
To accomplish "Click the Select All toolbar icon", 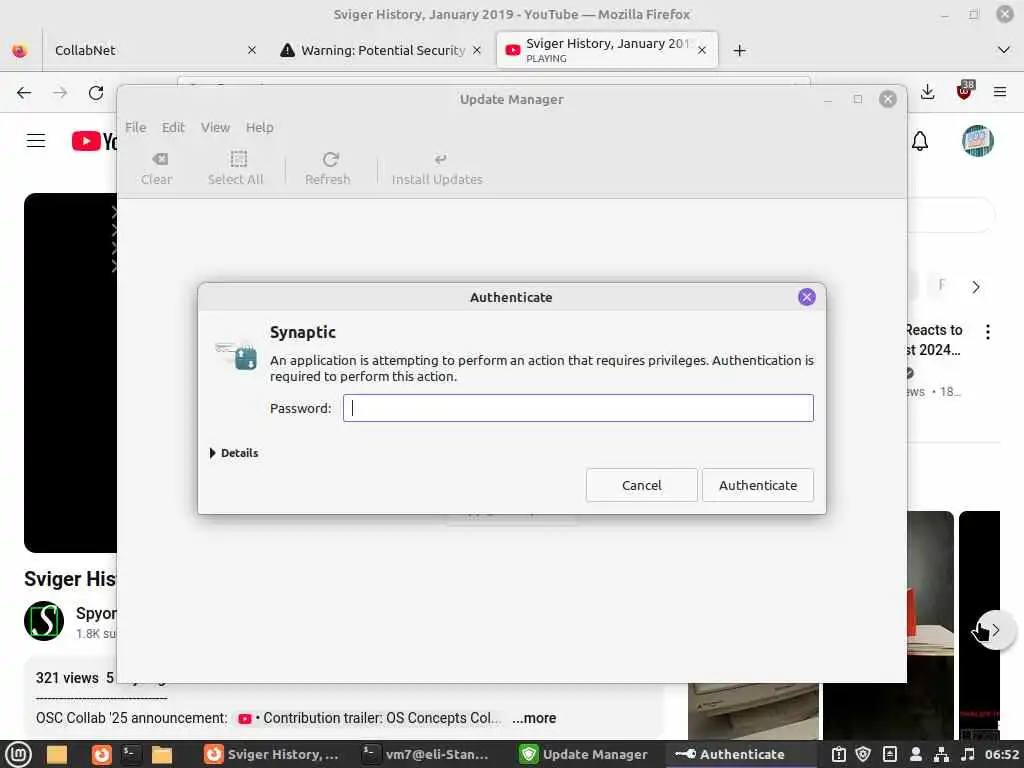I will pyautogui.click(x=236, y=169).
